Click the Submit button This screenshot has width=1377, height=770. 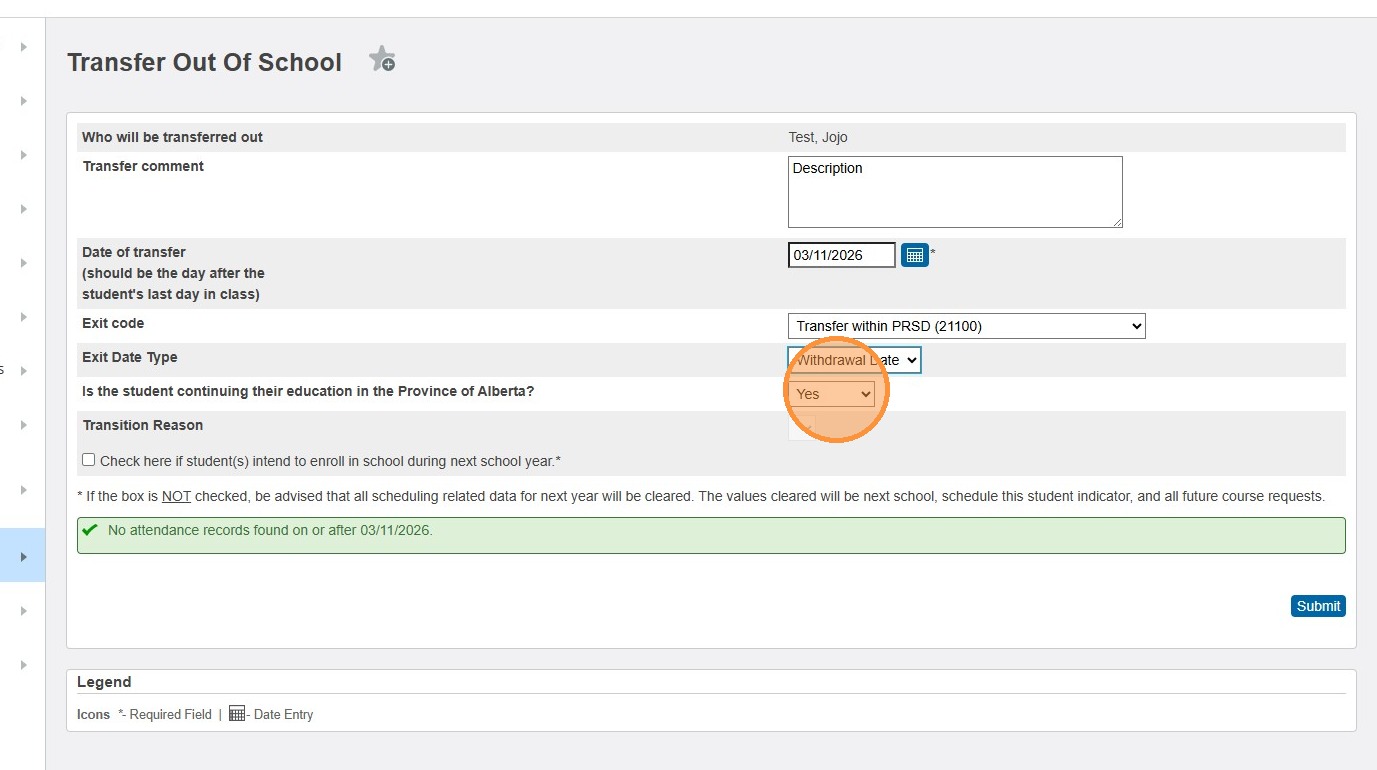(x=1317, y=606)
